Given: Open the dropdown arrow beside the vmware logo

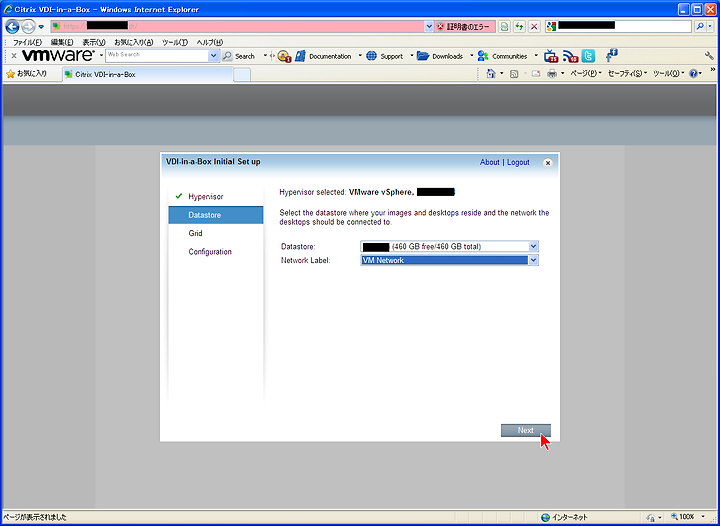Looking at the screenshot, I should tap(101, 56).
